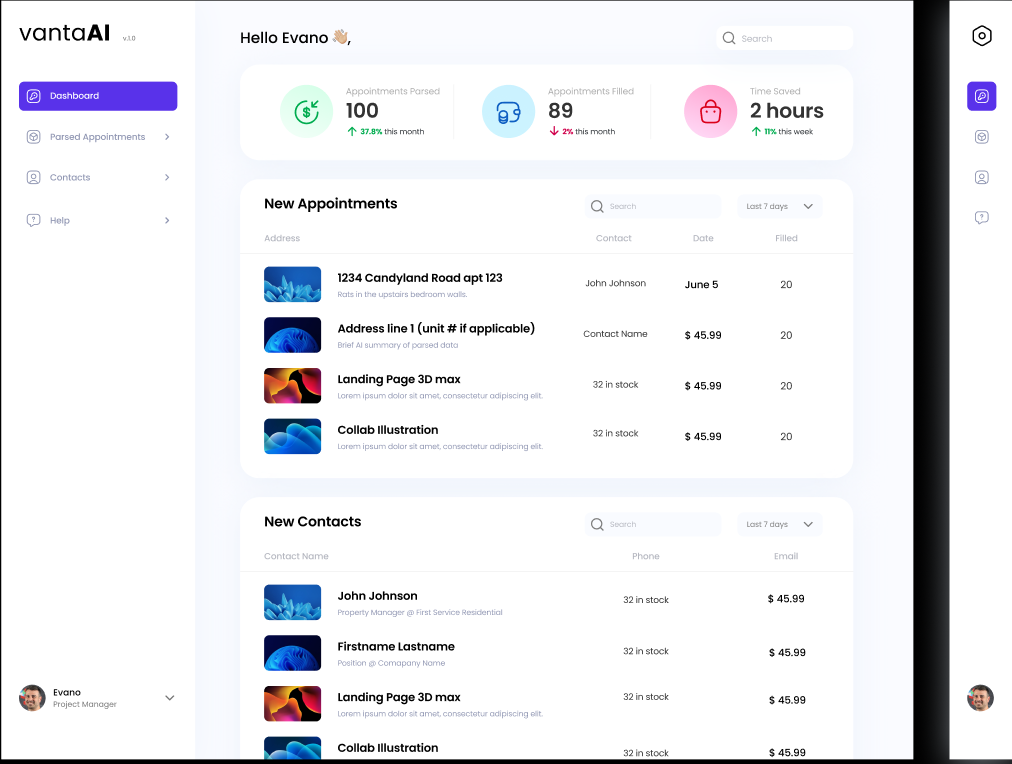
Task: Click the blue Appointments Filled icon
Action: pyautogui.click(x=508, y=111)
